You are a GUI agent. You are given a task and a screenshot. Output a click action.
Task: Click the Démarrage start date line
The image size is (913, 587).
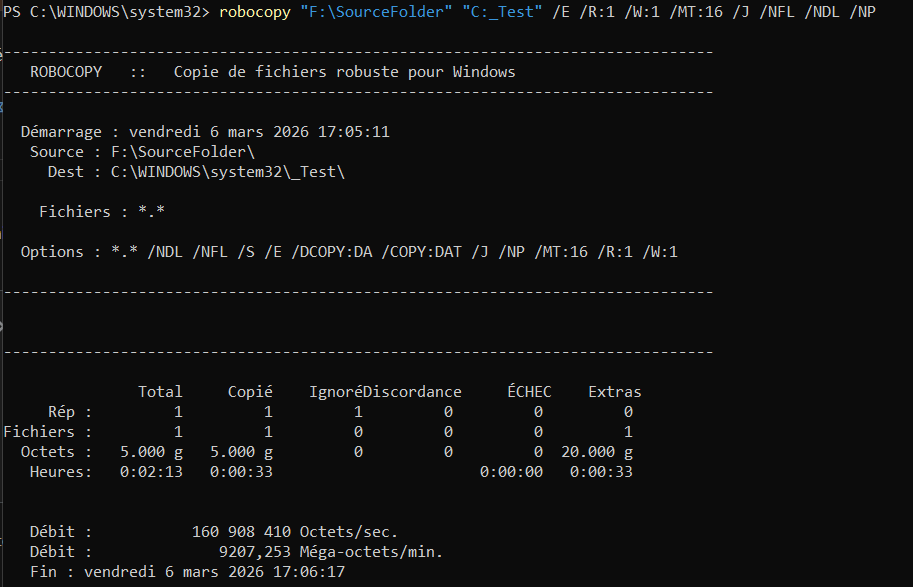click(x=205, y=132)
